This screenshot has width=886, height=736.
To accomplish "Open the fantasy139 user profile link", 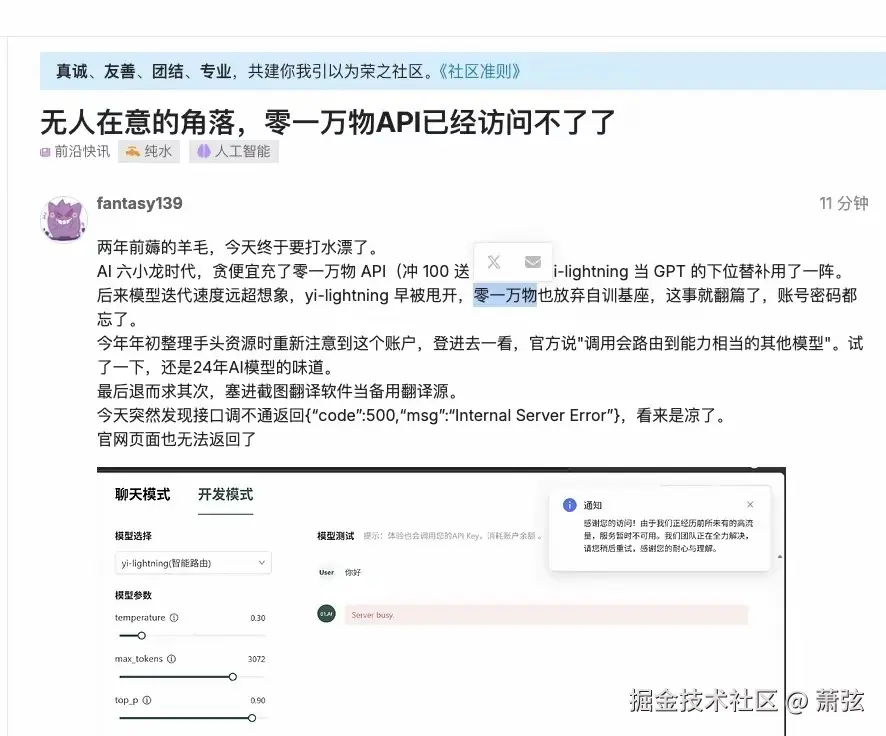I will (140, 203).
